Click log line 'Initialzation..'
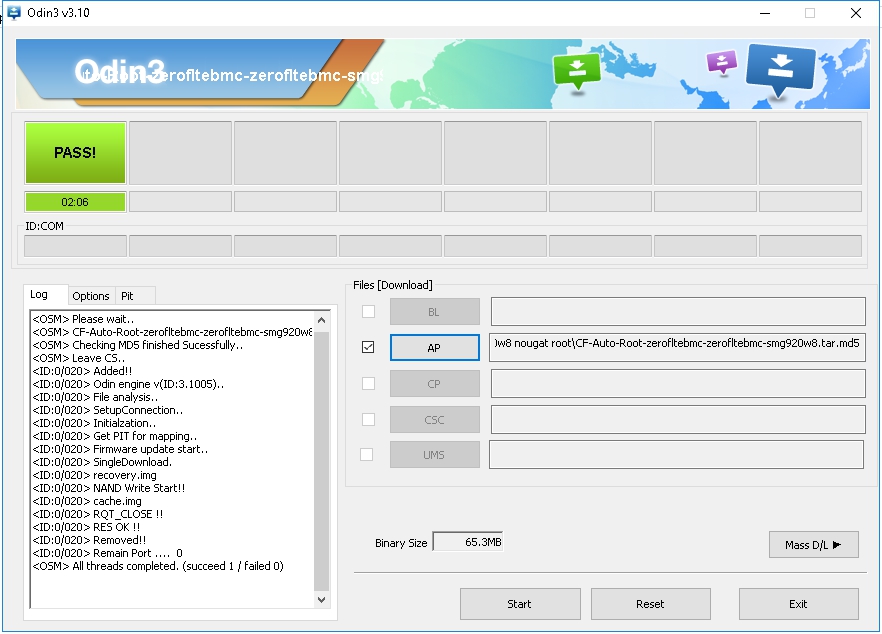The width and height of the screenshot is (882, 634). [94, 423]
